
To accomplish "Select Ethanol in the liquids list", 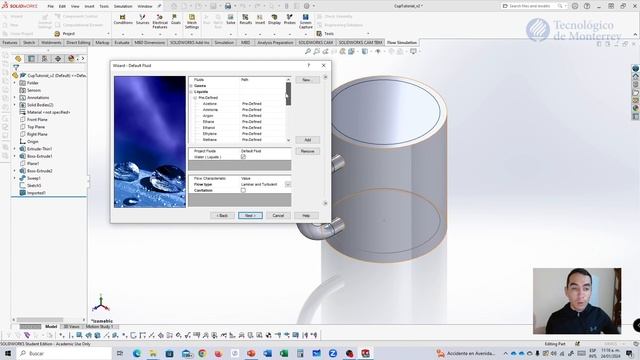I will tap(209, 128).
